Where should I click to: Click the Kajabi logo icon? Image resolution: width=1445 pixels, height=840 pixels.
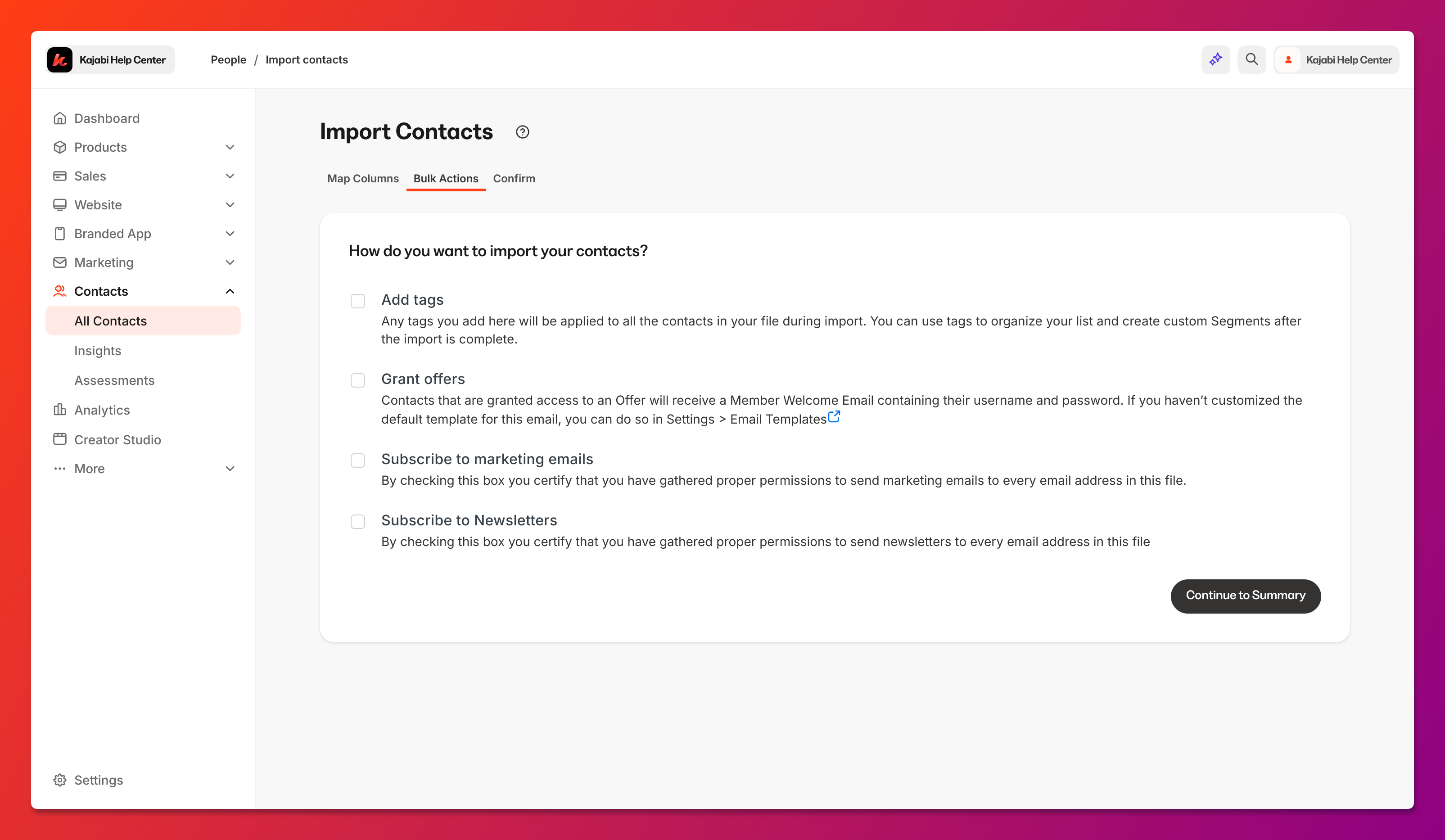(59, 59)
